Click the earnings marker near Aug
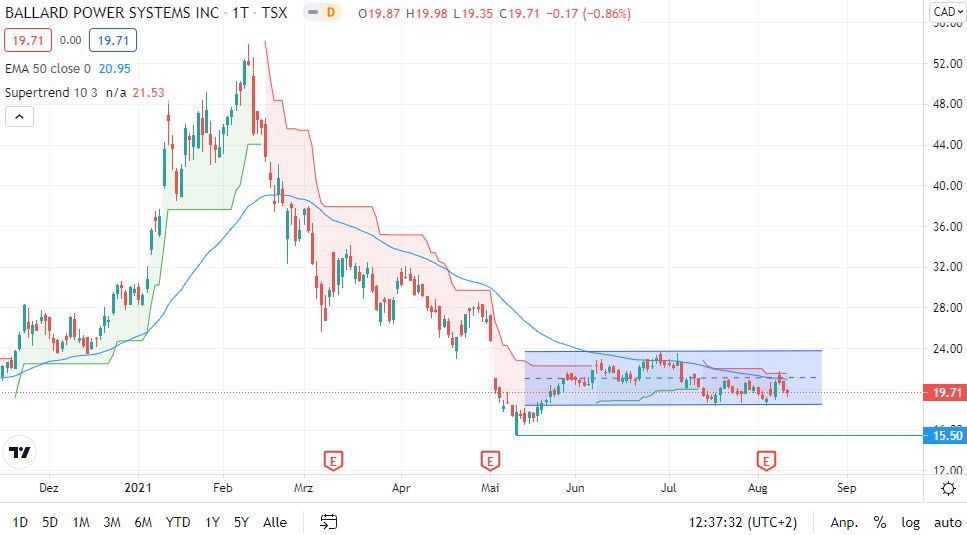The image size is (967, 535). coord(767,460)
